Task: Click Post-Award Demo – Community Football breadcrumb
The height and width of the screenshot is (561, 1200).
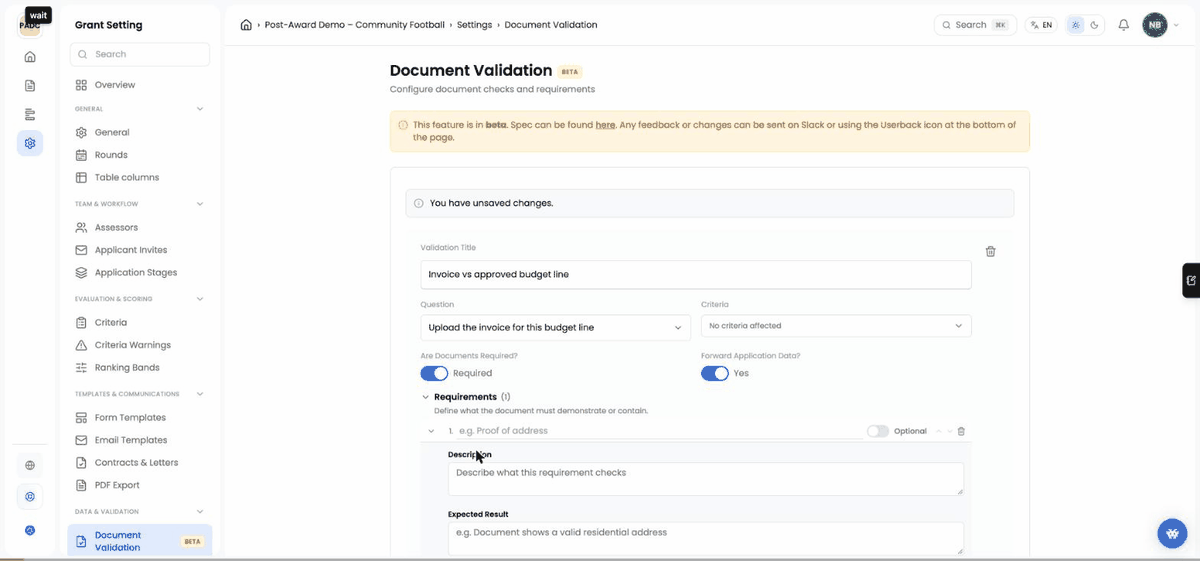Action: coord(355,25)
